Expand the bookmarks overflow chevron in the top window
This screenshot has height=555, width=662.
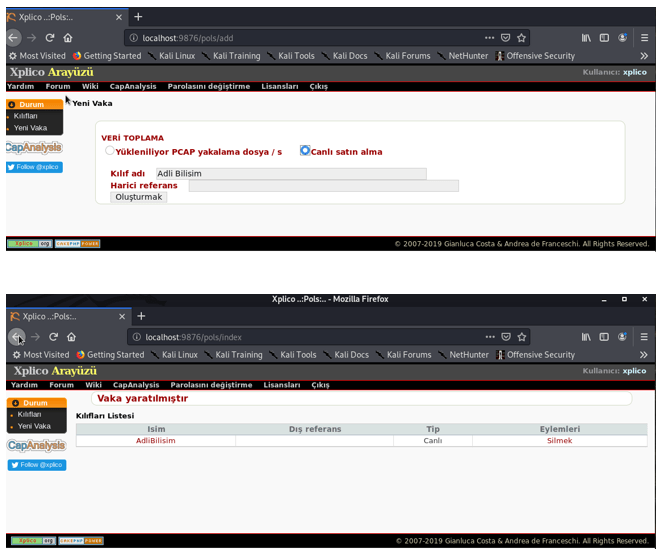point(643,56)
